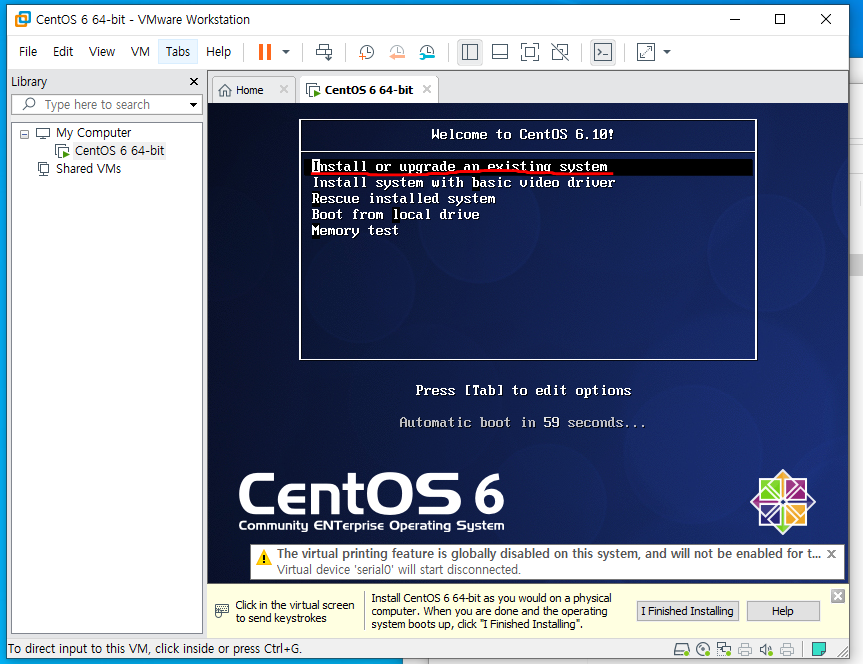Open the Help menu
Viewport: 863px width, 664px height.
pos(219,52)
